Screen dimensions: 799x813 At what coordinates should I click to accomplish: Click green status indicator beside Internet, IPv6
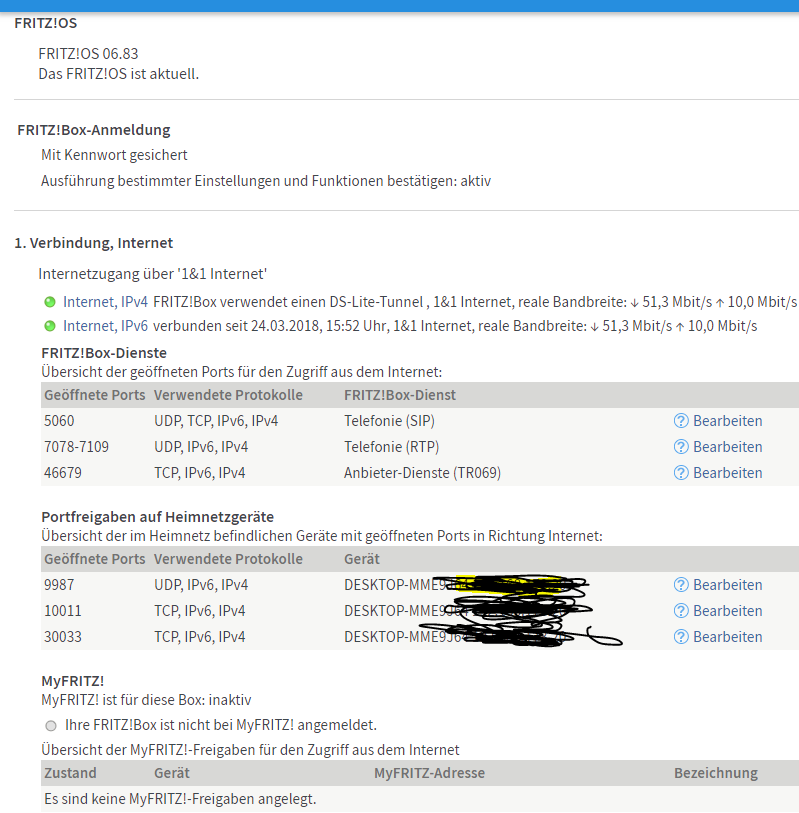point(50,326)
